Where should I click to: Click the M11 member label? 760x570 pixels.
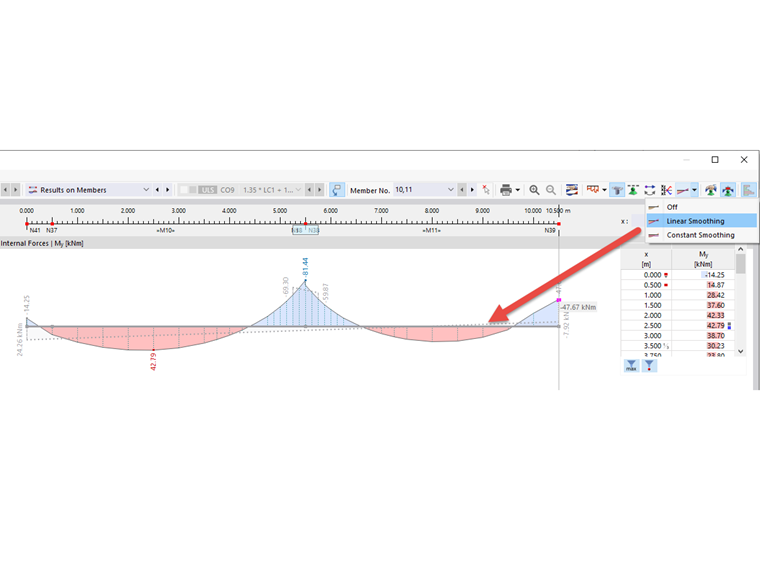[431, 231]
